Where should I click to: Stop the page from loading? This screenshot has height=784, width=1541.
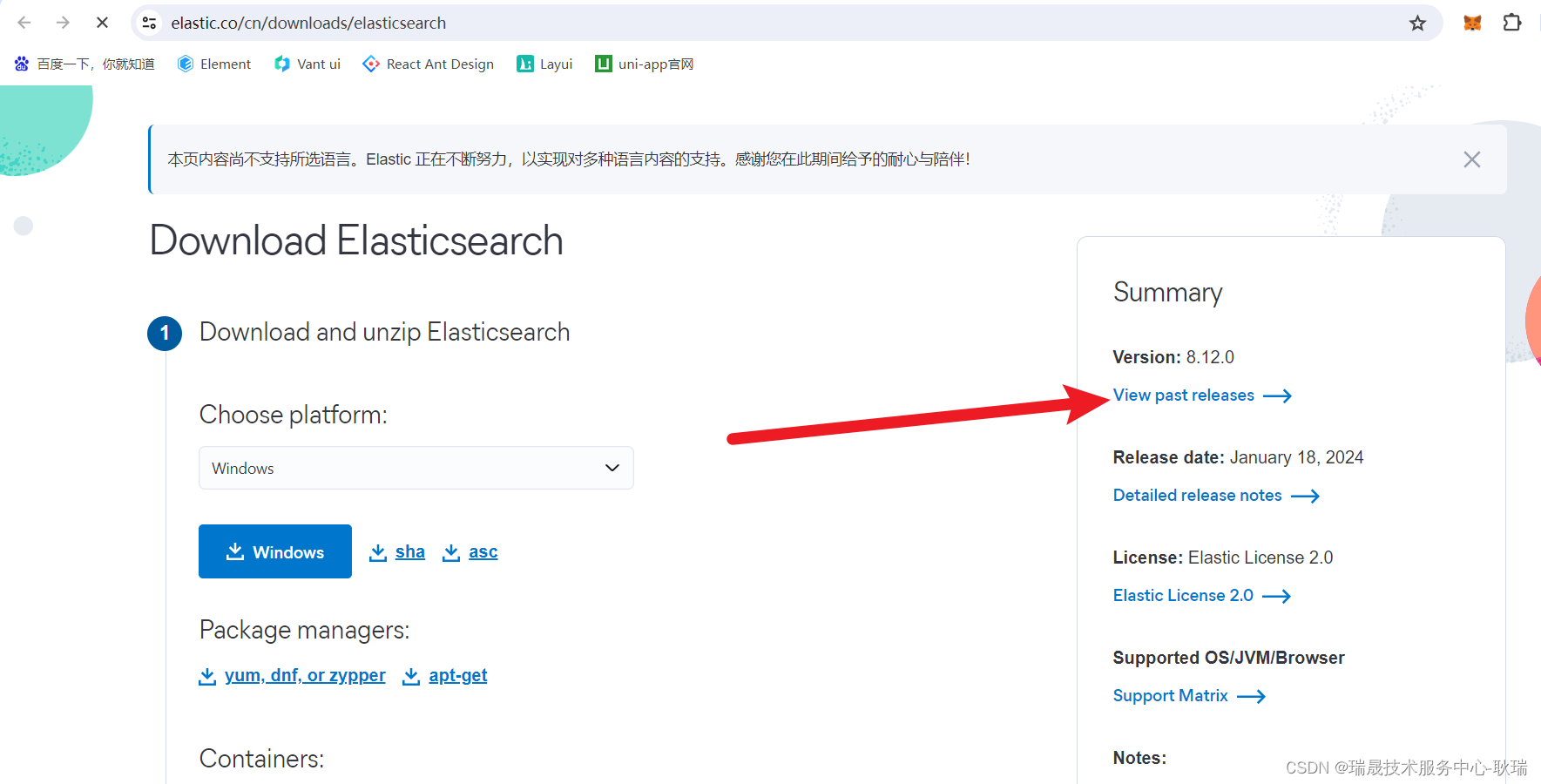coord(102,23)
